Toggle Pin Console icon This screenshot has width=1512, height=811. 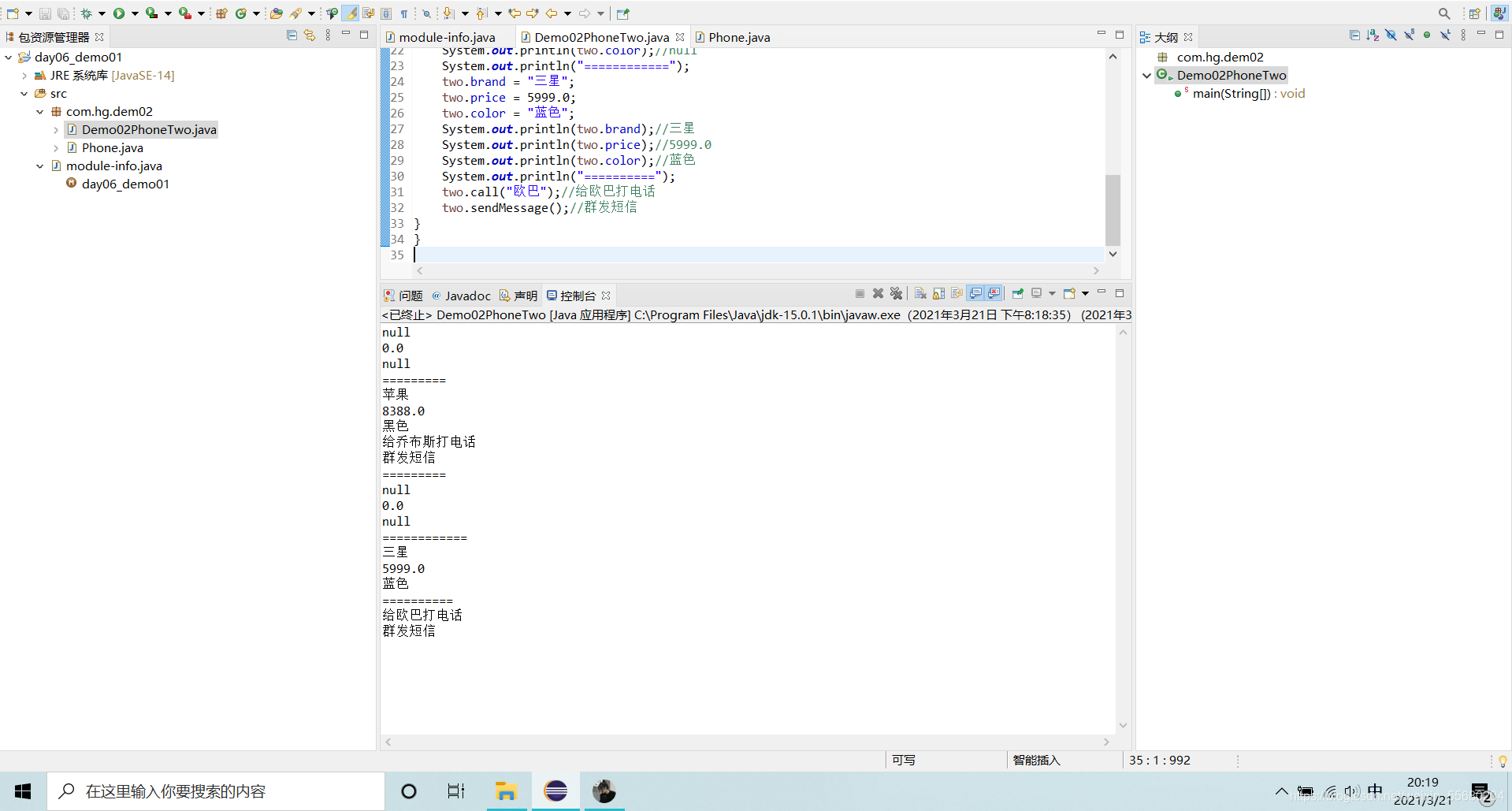point(1018,293)
